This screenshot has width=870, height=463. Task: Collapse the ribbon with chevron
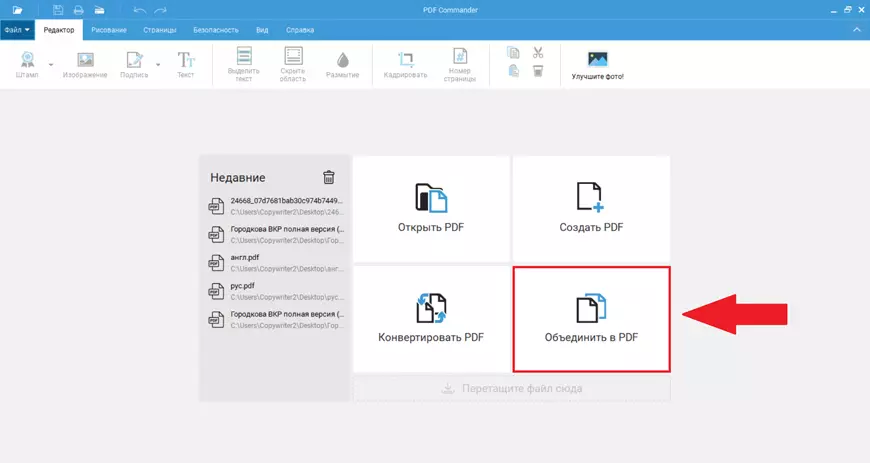click(x=857, y=30)
